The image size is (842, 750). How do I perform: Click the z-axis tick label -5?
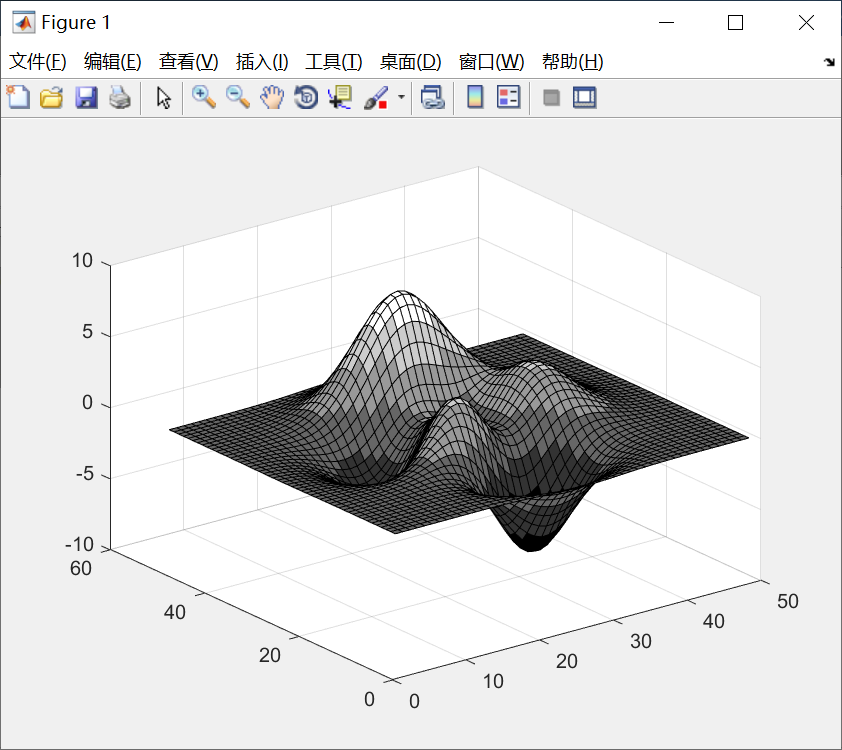pyautogui.click(x=85, y=474)
